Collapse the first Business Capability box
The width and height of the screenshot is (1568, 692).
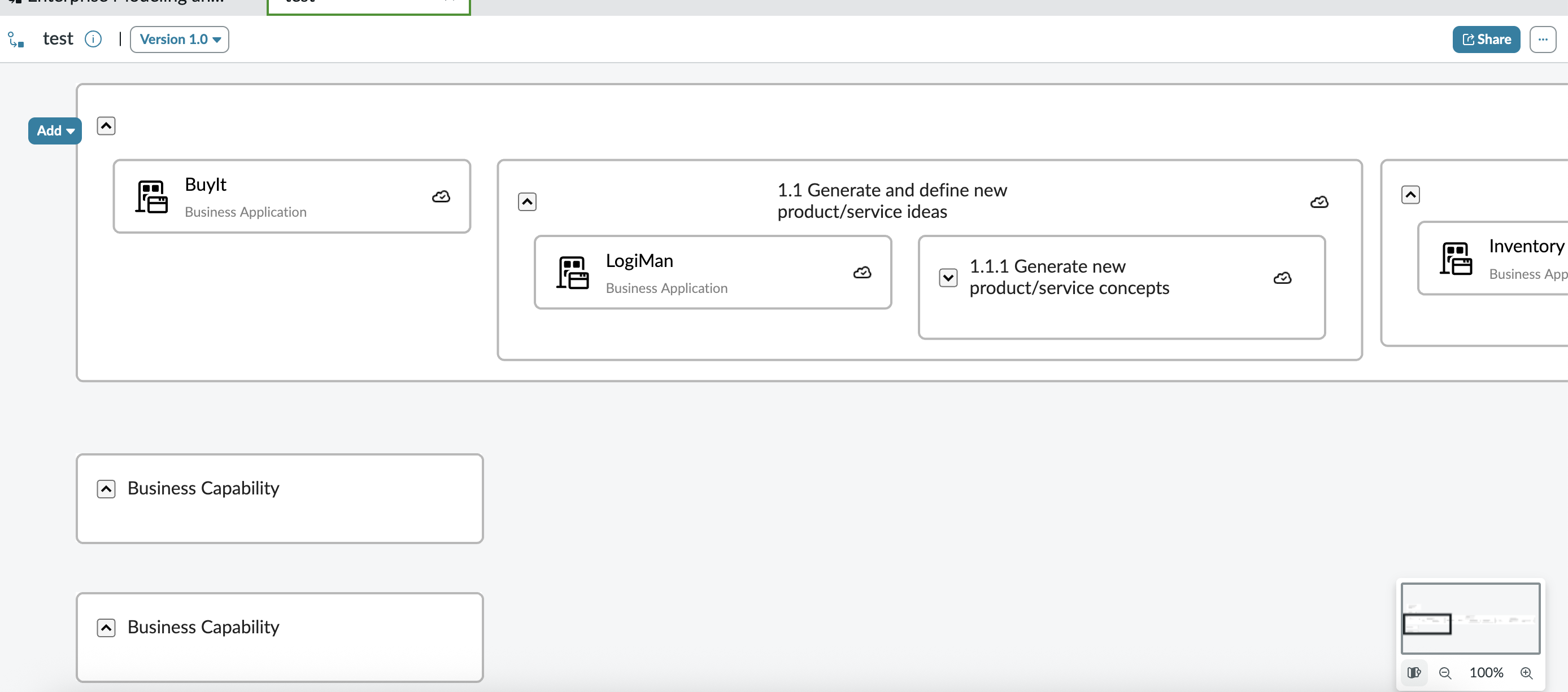(x=106, y=489)
